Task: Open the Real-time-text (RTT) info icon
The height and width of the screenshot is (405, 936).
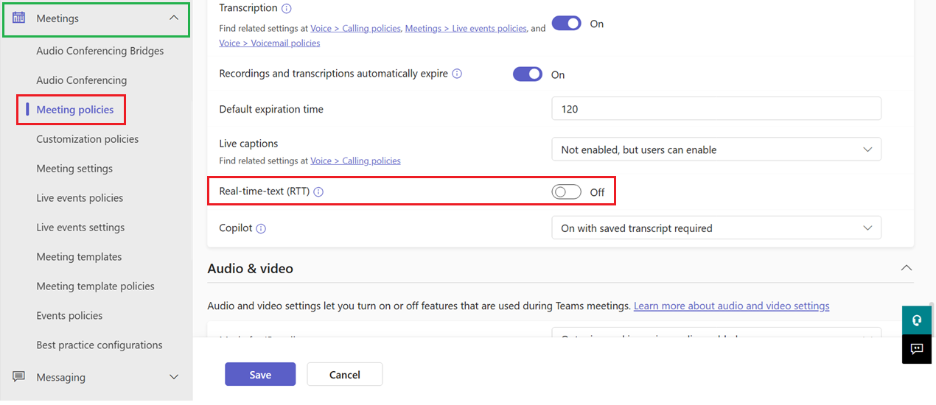Action: (319, 192)
